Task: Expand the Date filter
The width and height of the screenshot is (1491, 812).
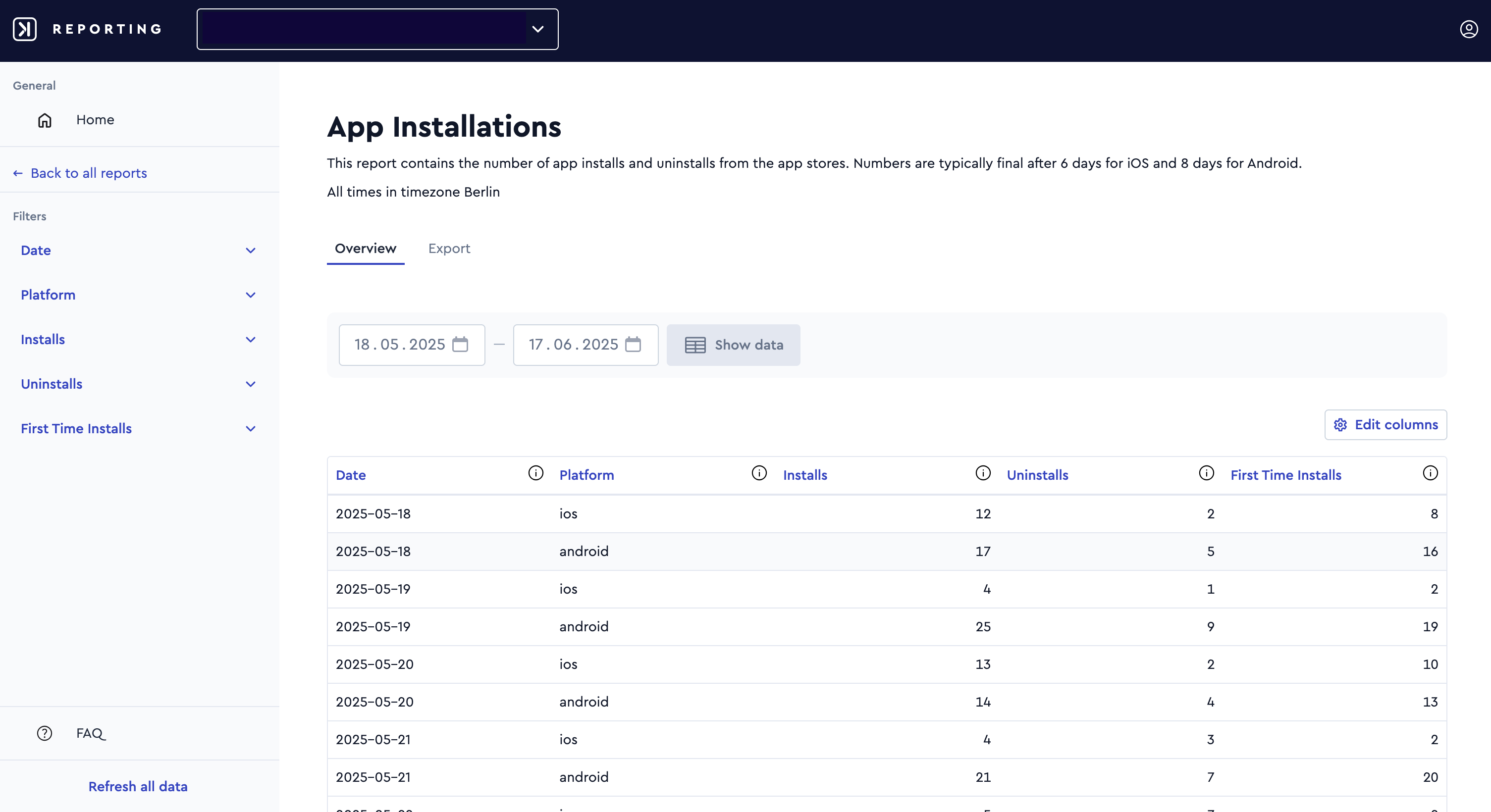Action: point(139,251)
